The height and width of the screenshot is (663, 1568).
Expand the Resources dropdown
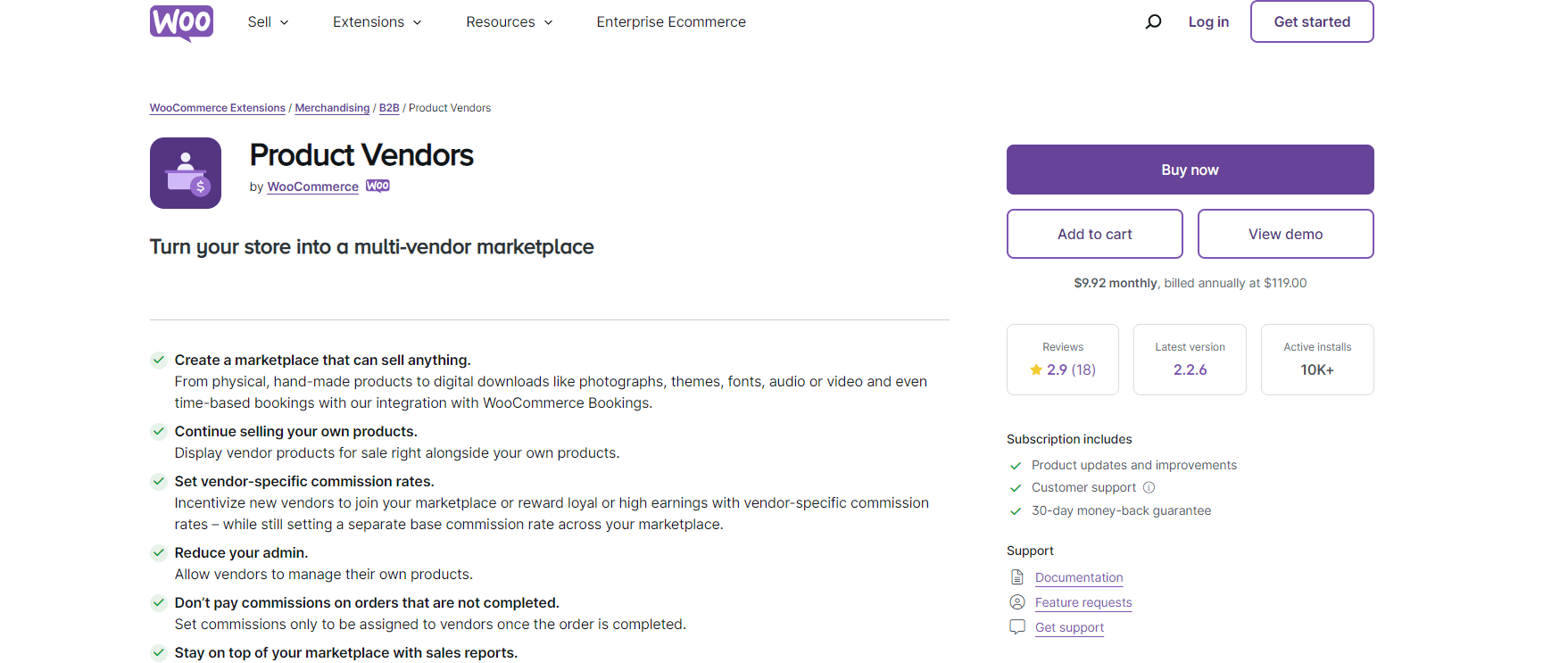[x=509, y=21]
